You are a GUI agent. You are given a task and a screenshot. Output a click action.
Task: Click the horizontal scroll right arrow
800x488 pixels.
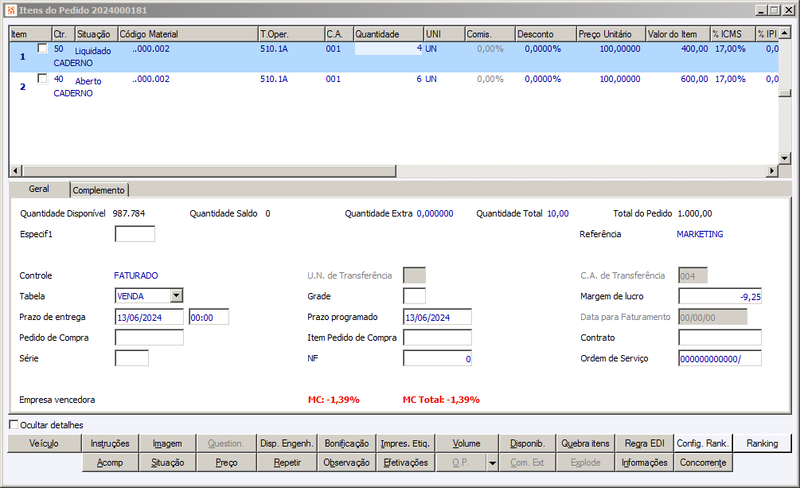click(x=772, y=170)
